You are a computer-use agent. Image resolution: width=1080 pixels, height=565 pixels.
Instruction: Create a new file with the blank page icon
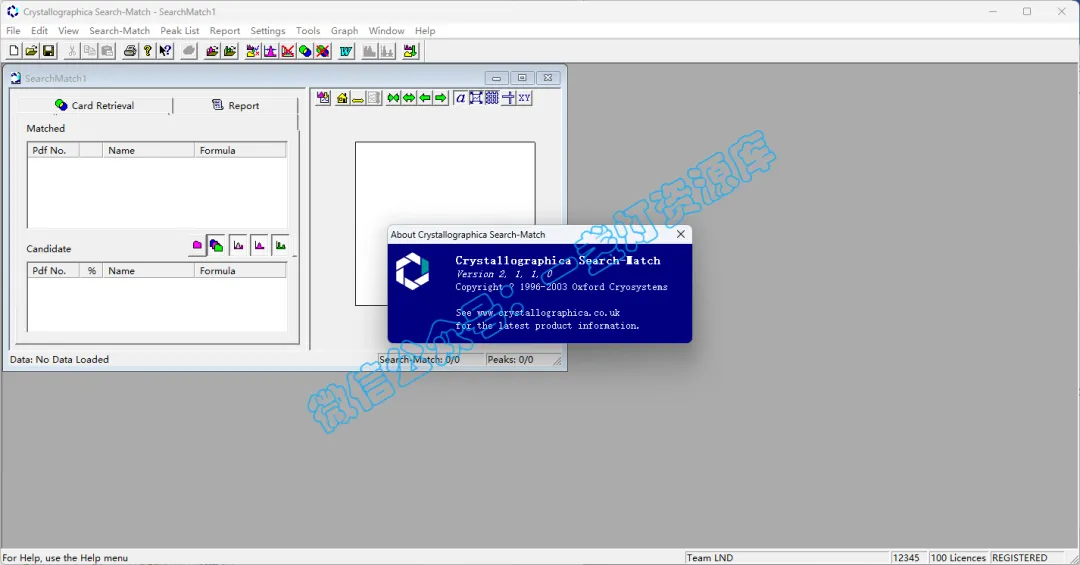pyautogui.click(x=14, y=51)
